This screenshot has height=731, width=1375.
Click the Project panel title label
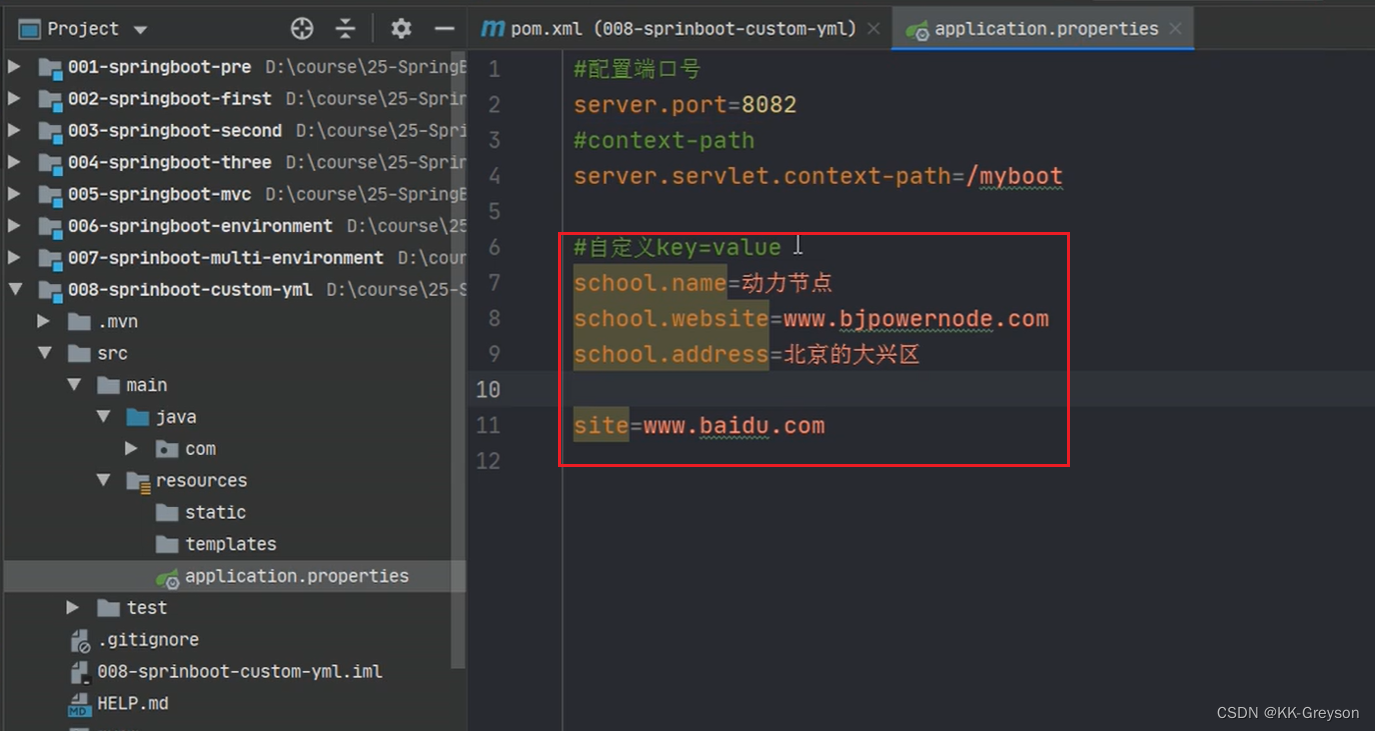[x=83, y=29]
